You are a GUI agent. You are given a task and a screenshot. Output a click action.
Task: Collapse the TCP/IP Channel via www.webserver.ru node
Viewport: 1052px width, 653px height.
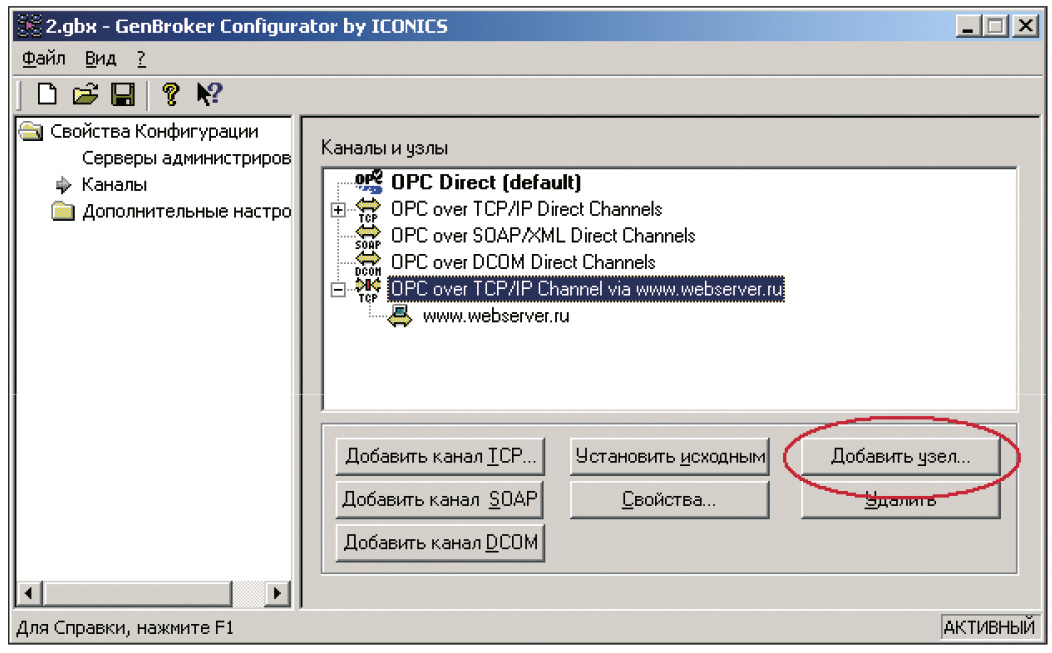(338, 290)
